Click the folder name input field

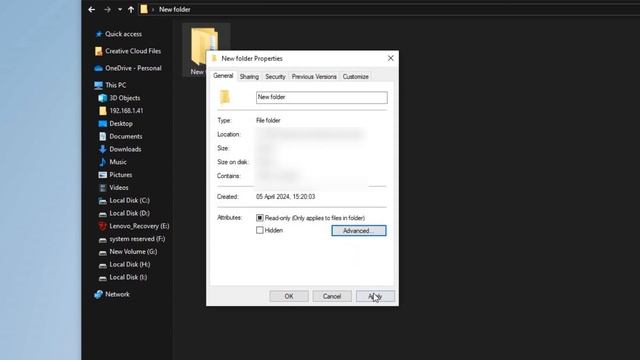(x=322, y=98)
